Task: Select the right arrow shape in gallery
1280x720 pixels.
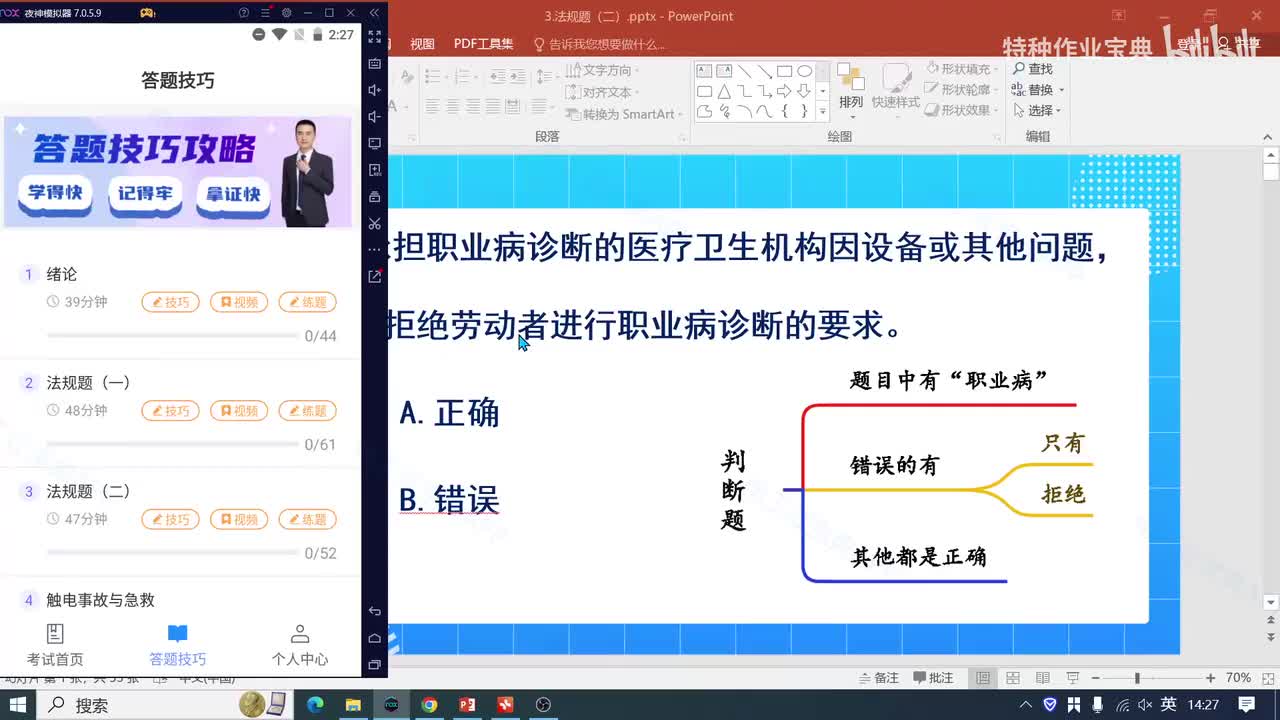Action: [784, 91]
